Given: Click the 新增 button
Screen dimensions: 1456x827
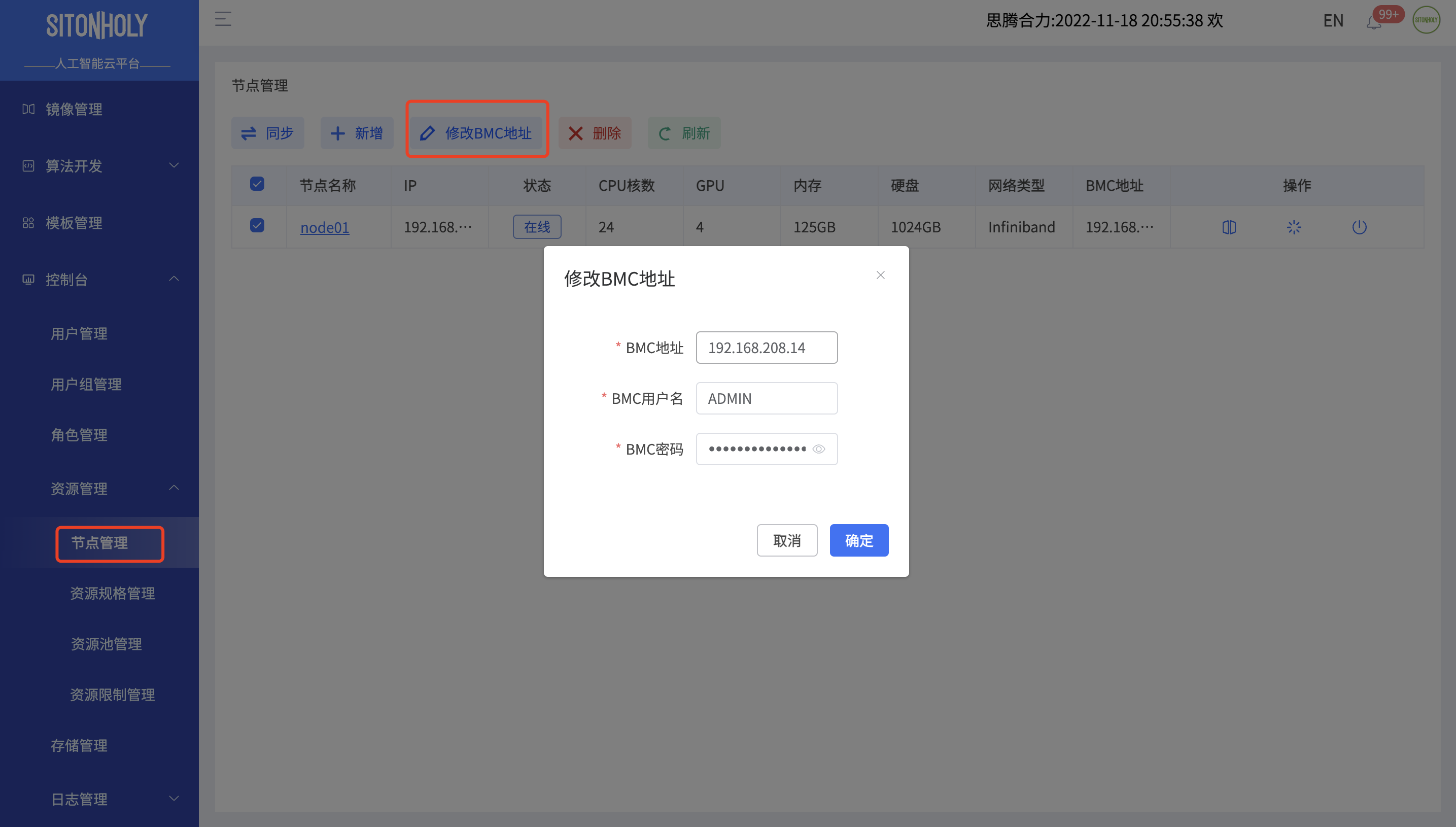Looking at the screenshot, I should [x=357, y=133].
